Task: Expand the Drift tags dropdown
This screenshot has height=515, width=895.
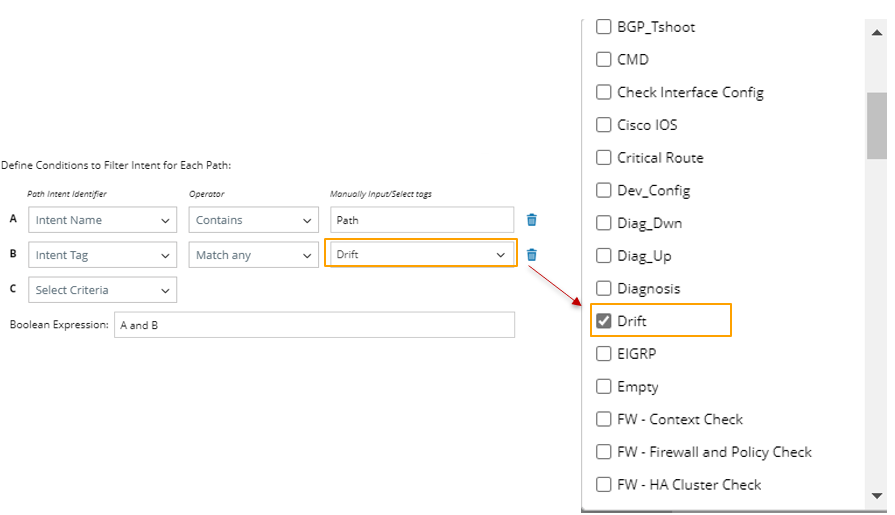Action: pyautogui.click(x=421, y=255)
